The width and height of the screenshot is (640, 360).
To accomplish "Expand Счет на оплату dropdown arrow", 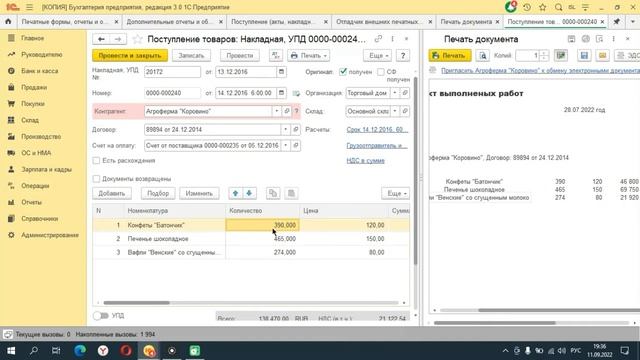I will click(x=286, y=145).
